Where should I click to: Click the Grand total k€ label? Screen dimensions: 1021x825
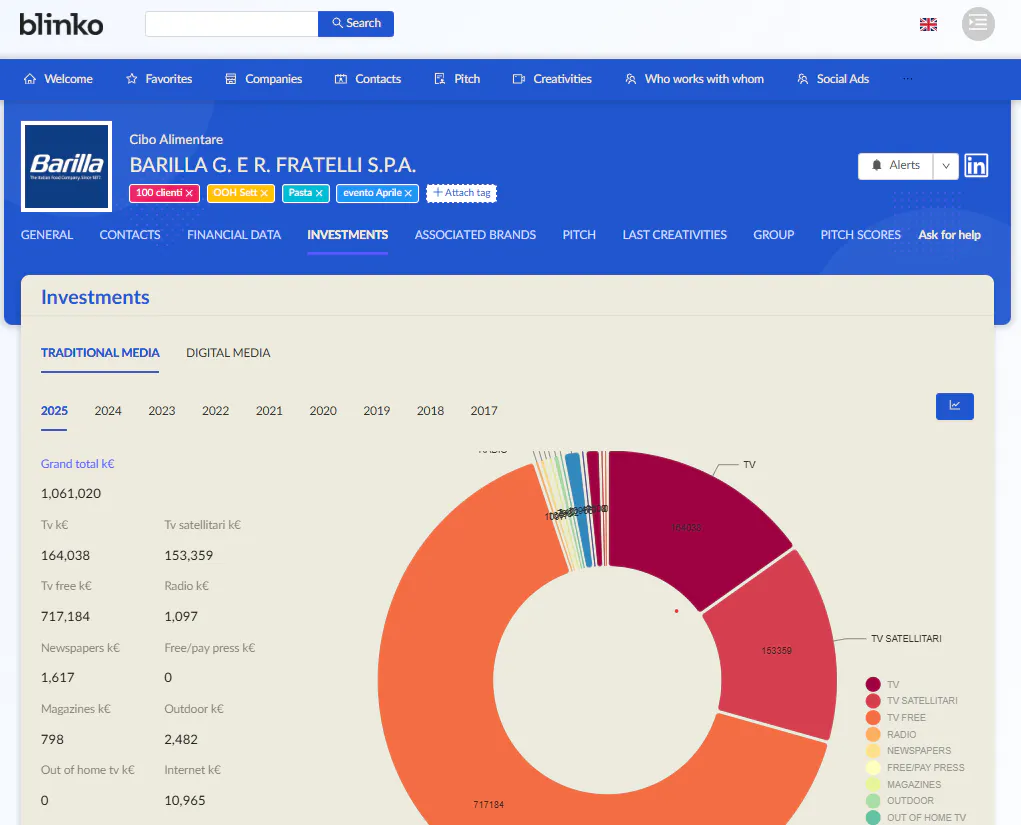coord(77,464)
